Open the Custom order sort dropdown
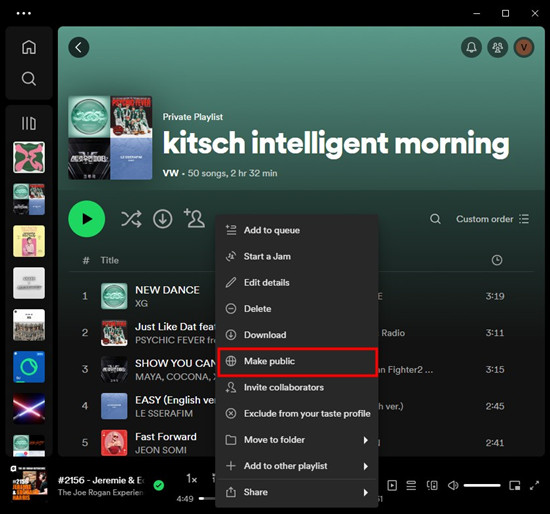Screen dimensions: 550x514 (x=492, y=219)
